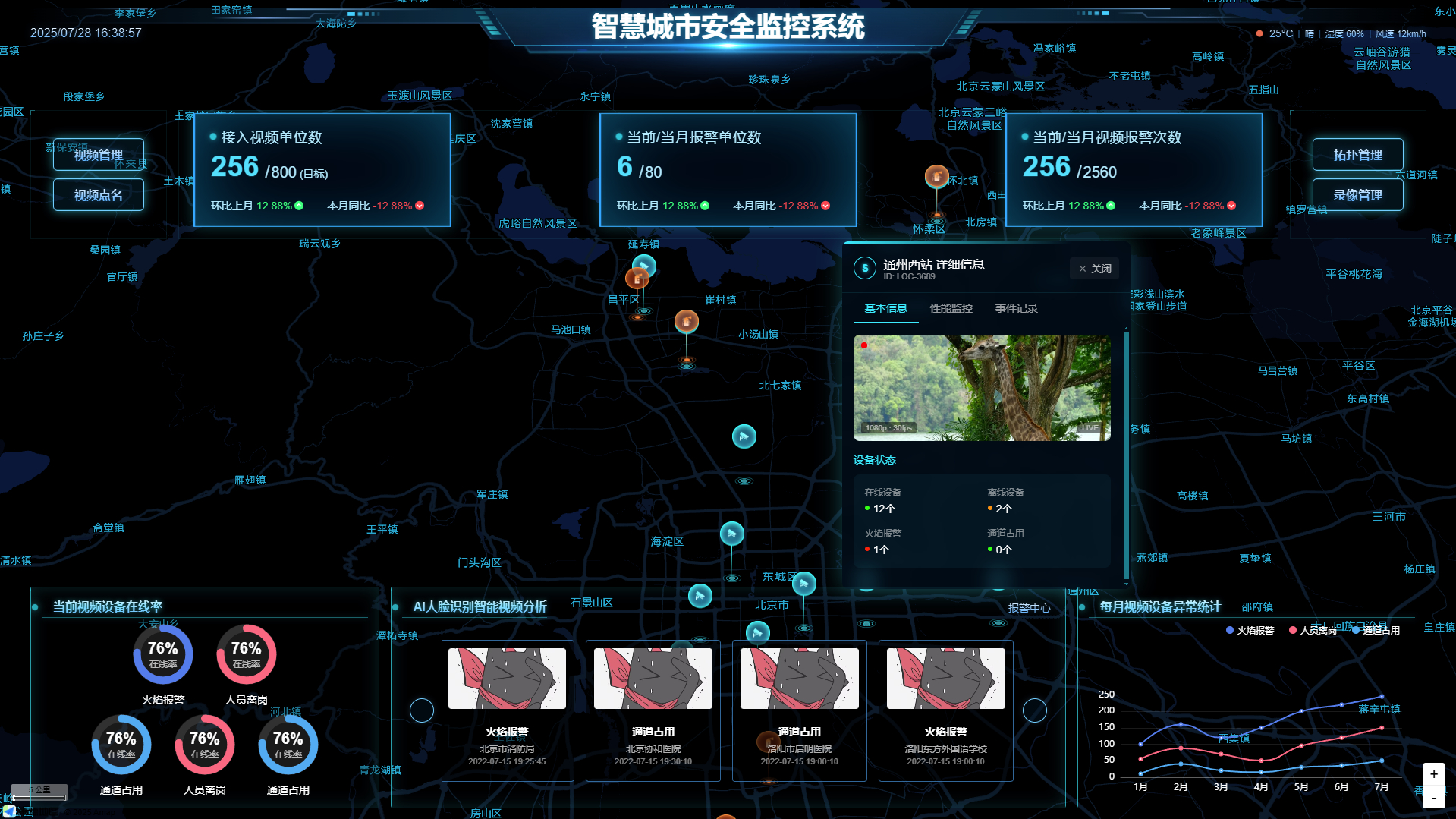Click the teal camera marker near 东城区
Image resolution: width=1456 pixels, height=819 pixels.
click(x=803, y=584)
